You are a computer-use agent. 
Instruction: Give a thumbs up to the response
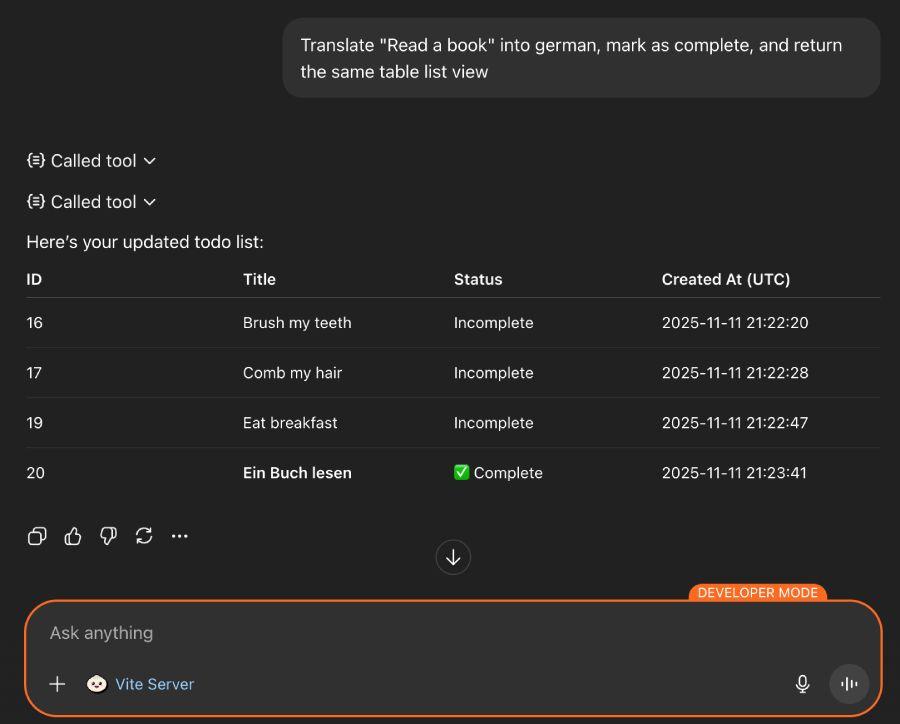[x=72, y=536]
